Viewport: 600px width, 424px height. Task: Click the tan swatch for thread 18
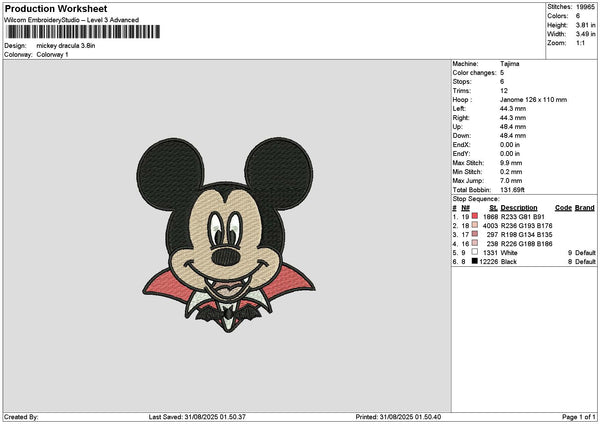[x=475, y=225]
